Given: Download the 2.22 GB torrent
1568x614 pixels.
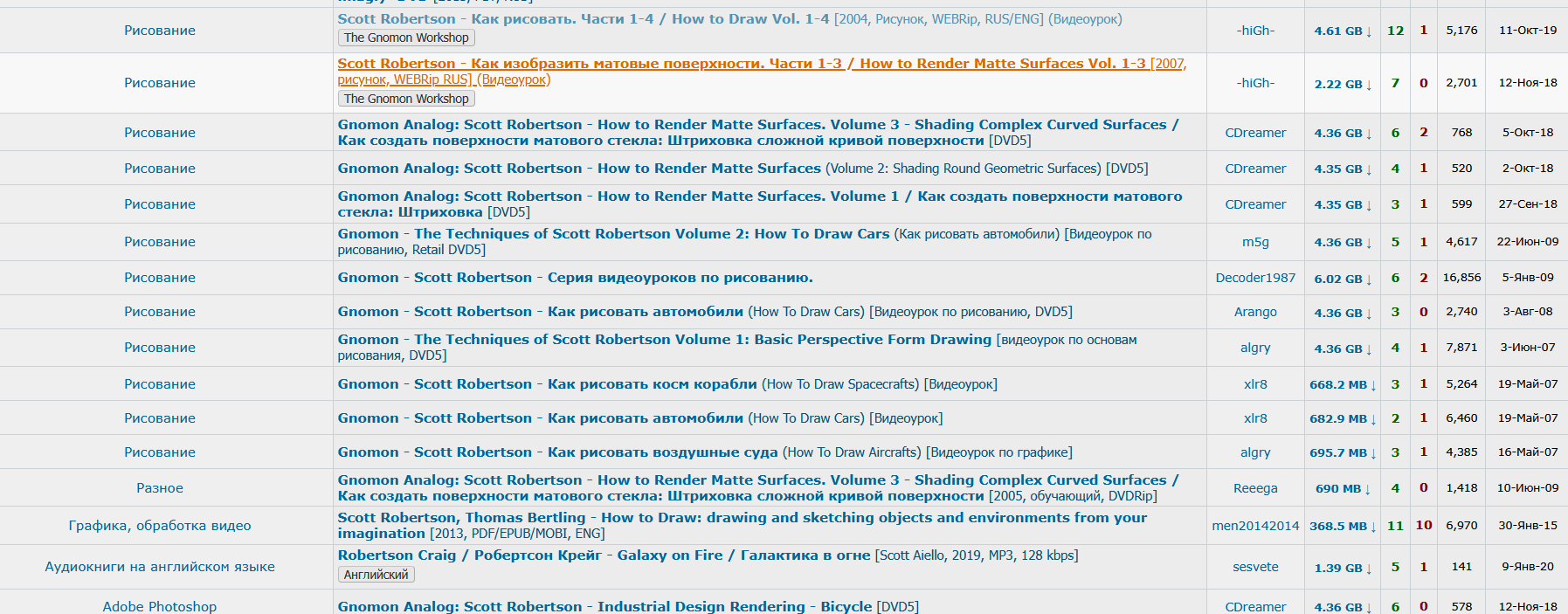Looking at the screenshot, I should click(1343, 84).
